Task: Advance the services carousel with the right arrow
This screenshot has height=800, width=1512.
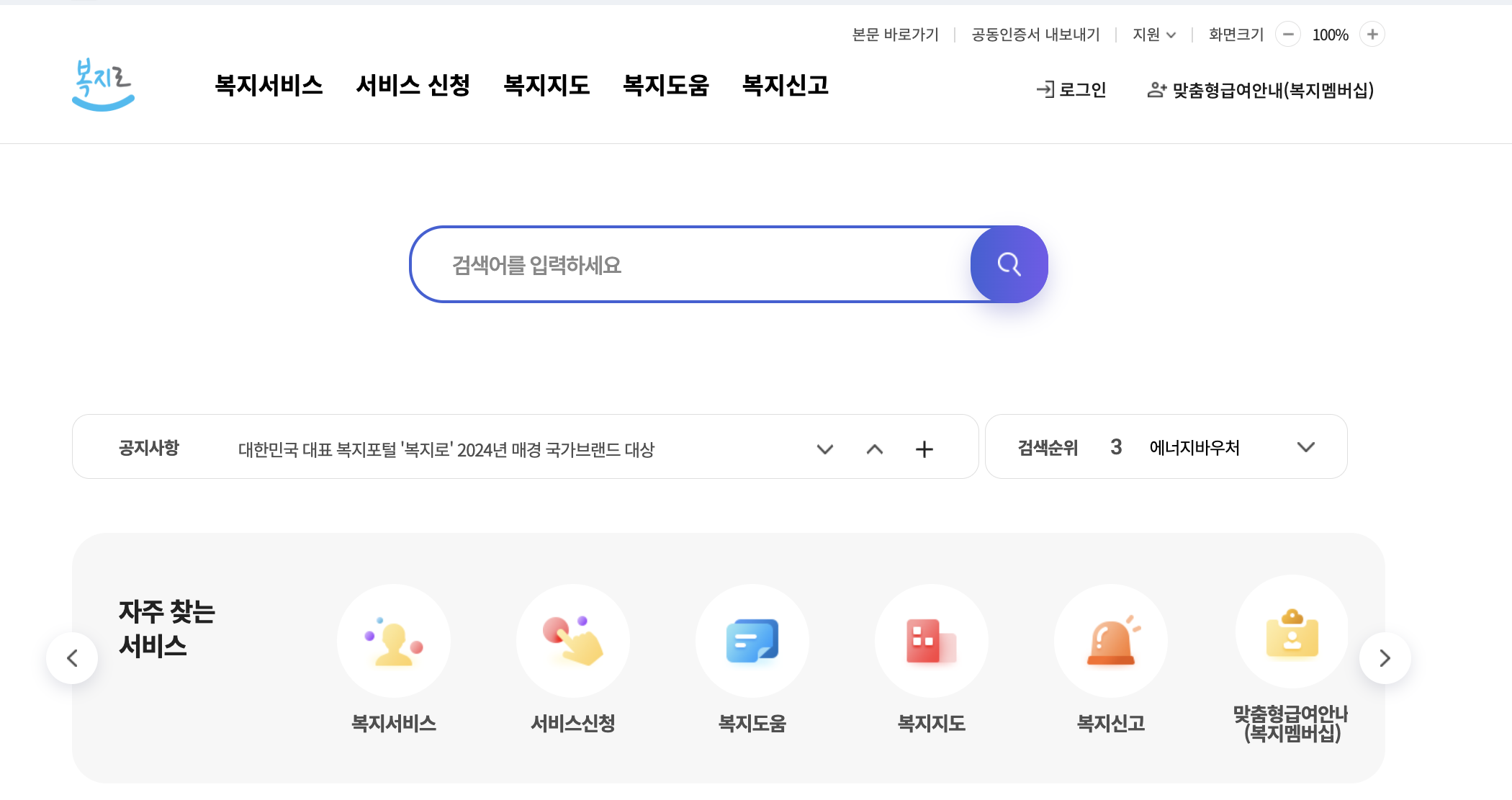Action: tap(1384, 657)
